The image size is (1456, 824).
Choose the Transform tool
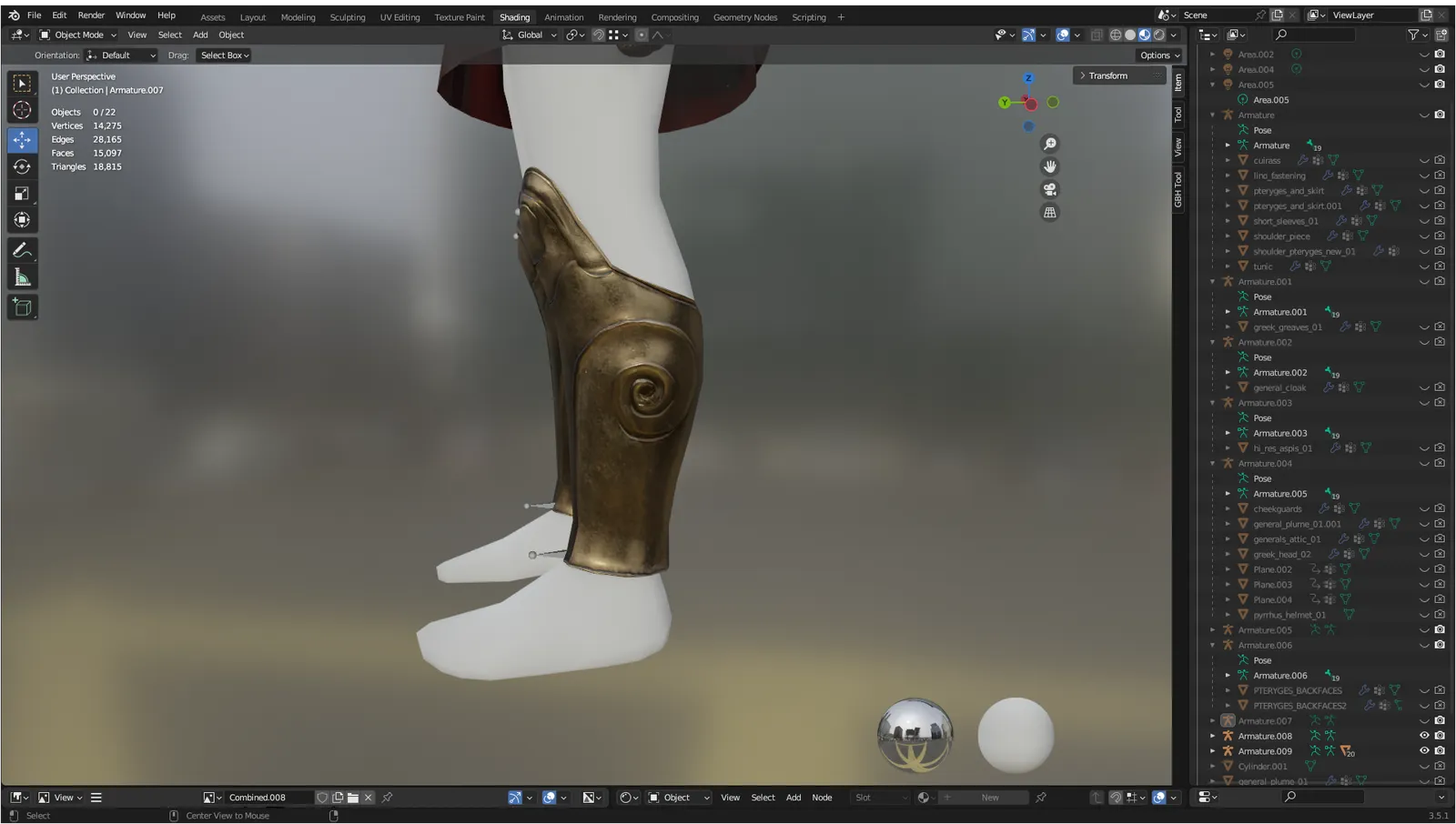[22, 220]
